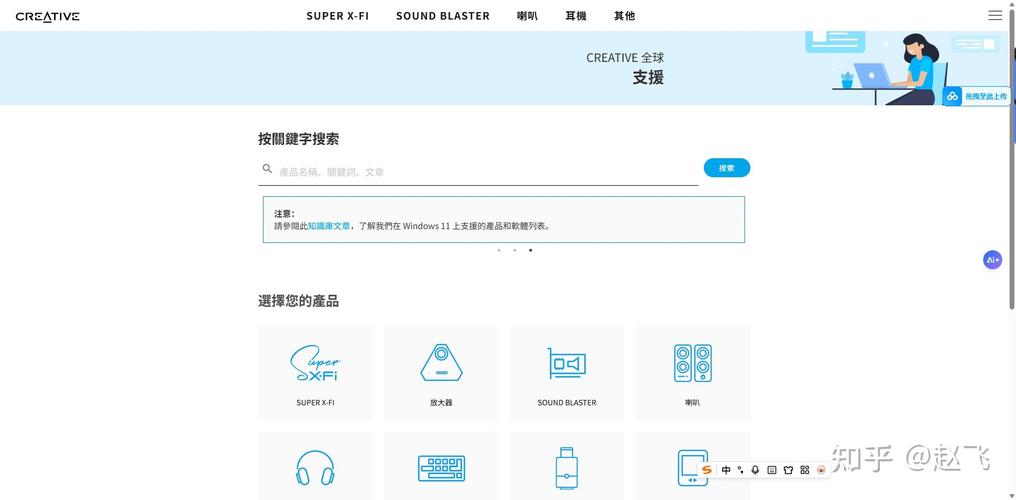Open the SUPER X-FI navigation menu

pyautogui.click(x=338, y=16)
